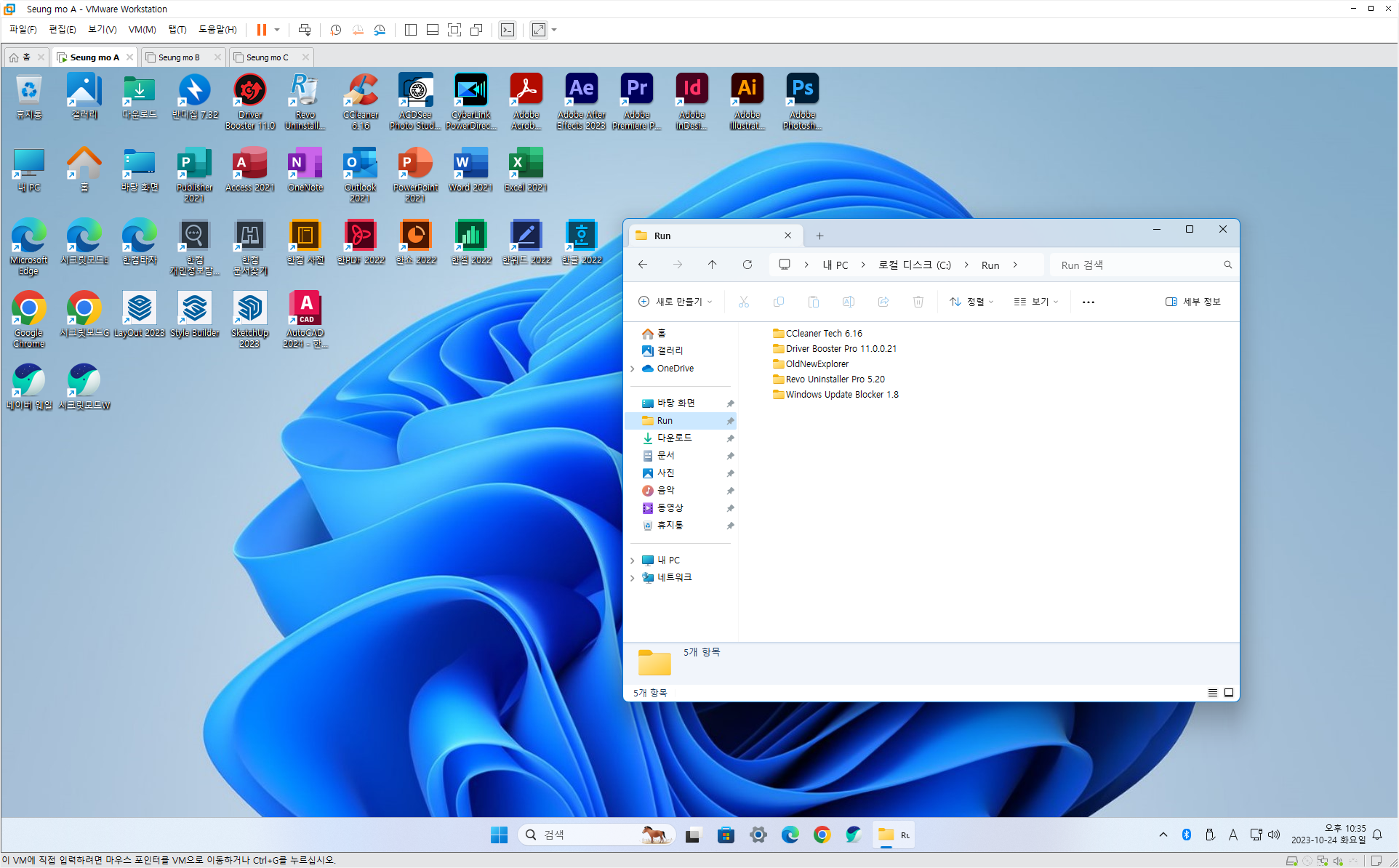The width and height of the screenshot is (1399, 868).
Task: Switch to large icons view in status bar
Action: coord(1229,693)
